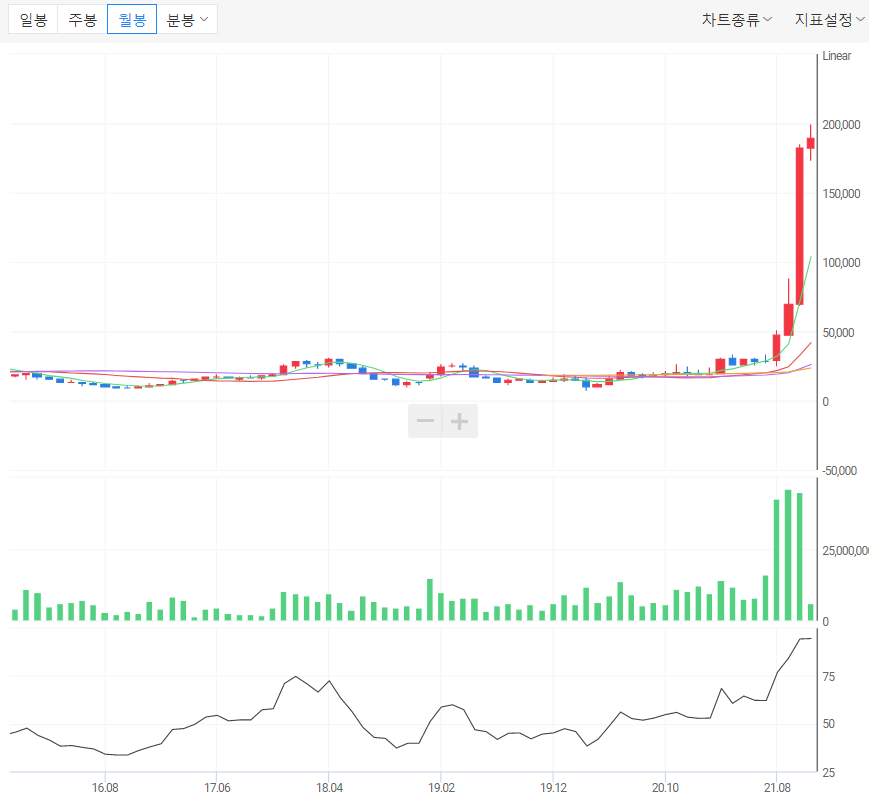
Task: Click the Linear scale label
Action: click(x=836, y=56)
